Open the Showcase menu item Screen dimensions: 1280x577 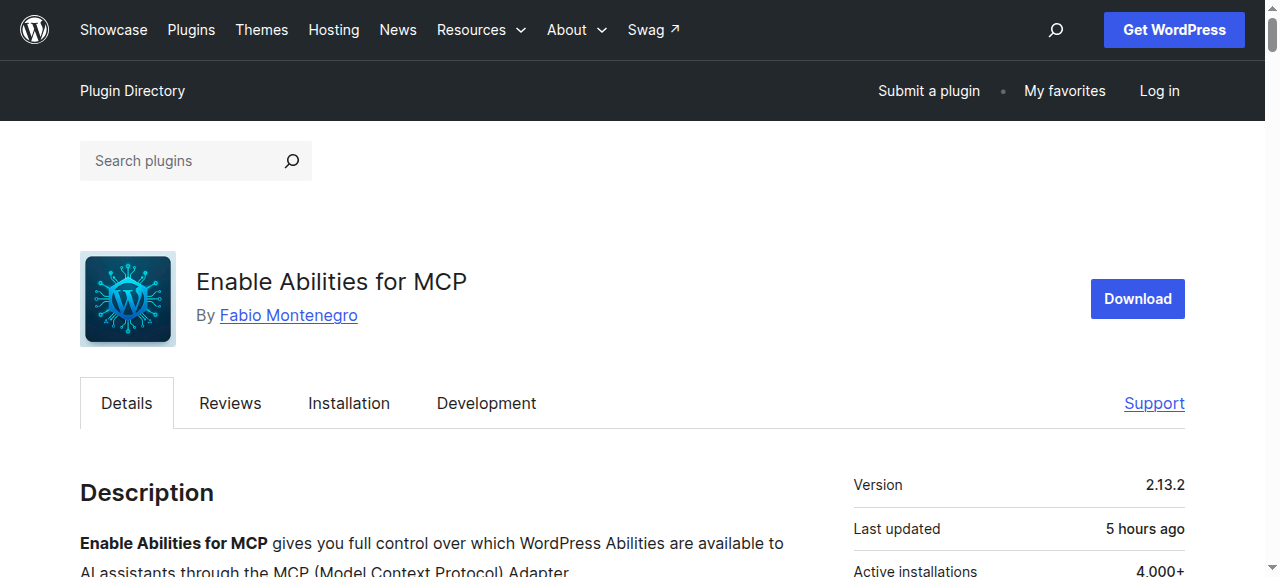pyautogui.click(x=114, y=30)
